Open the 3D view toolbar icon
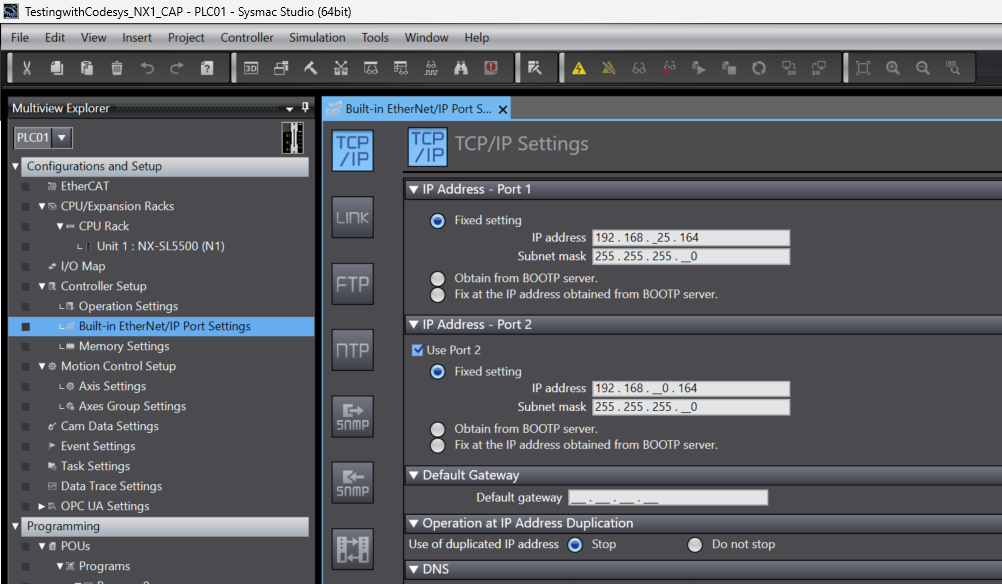 point(251,68)
